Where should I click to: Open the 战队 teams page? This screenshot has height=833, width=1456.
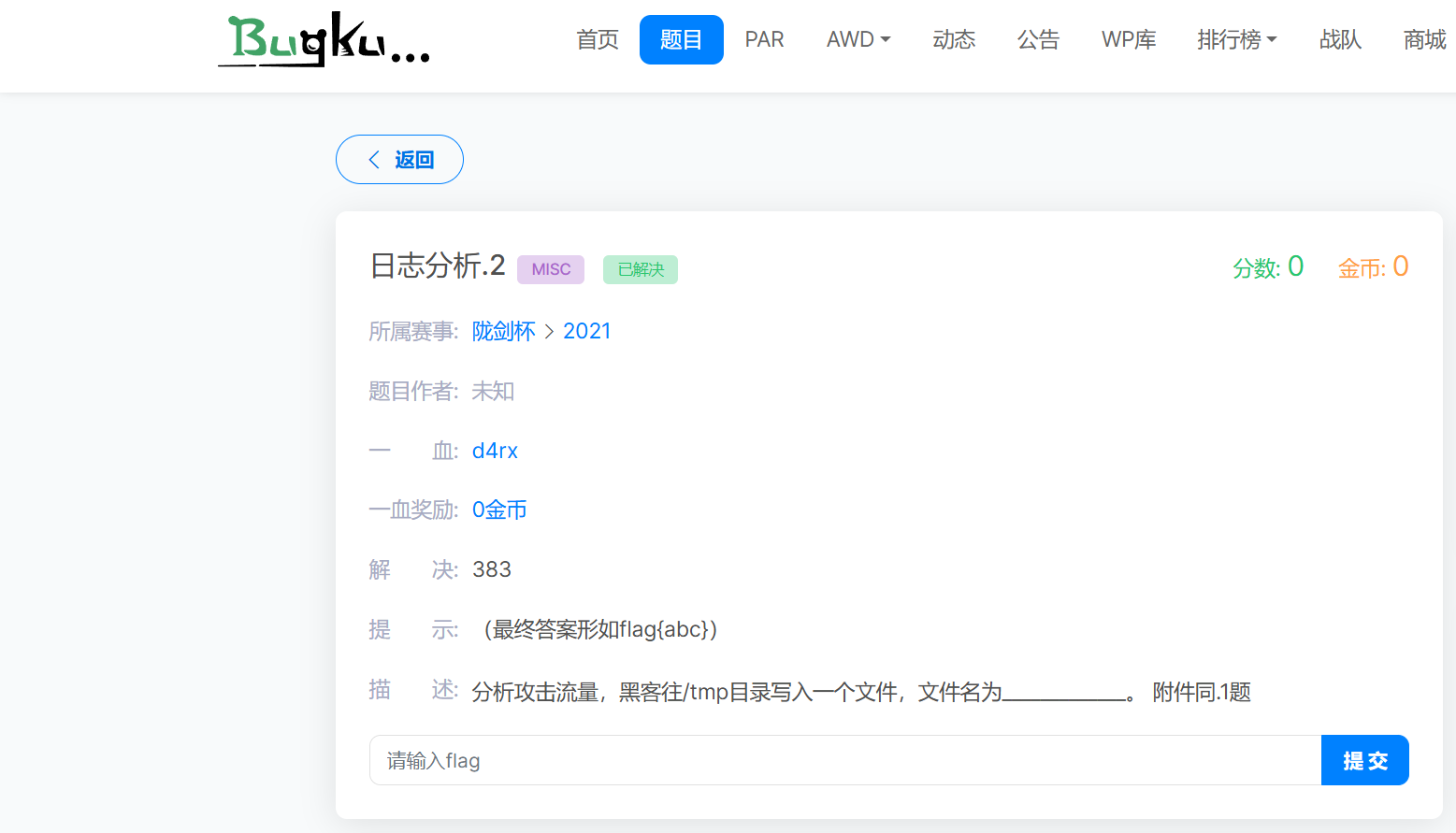[1340, 39]
